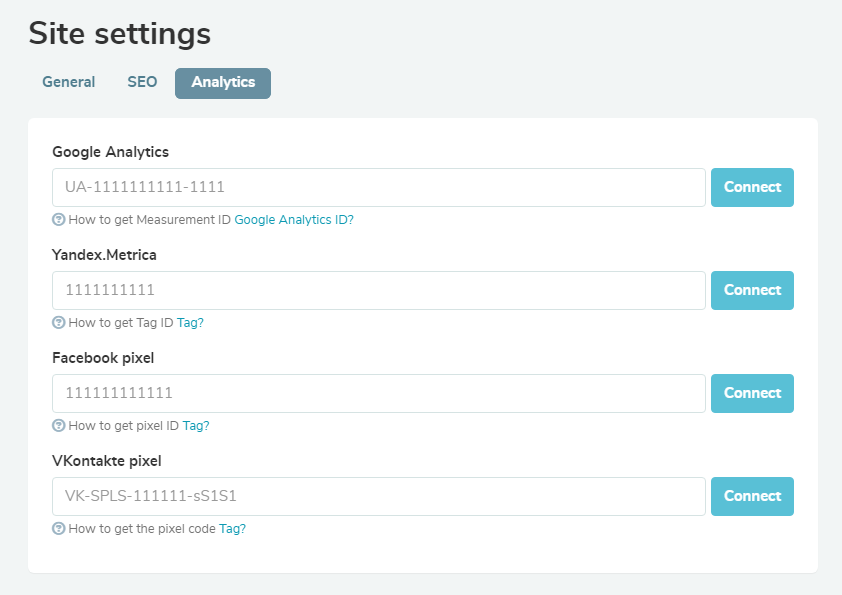Screen dimensions: 842x595
Task: Connect the Google Analytics integration
Action: click(752, 187)
